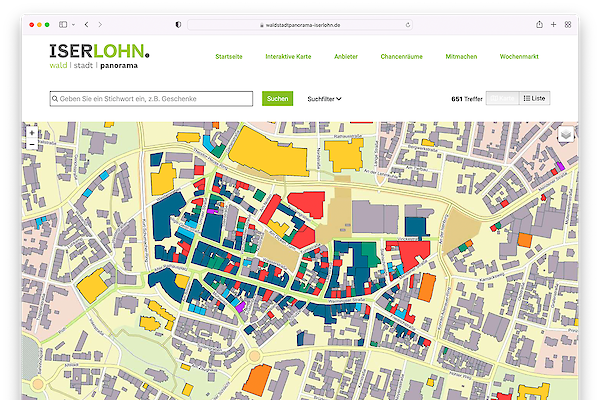600x400 pixels.
Task: Show Safari tab overview
Action: point(568,23)
